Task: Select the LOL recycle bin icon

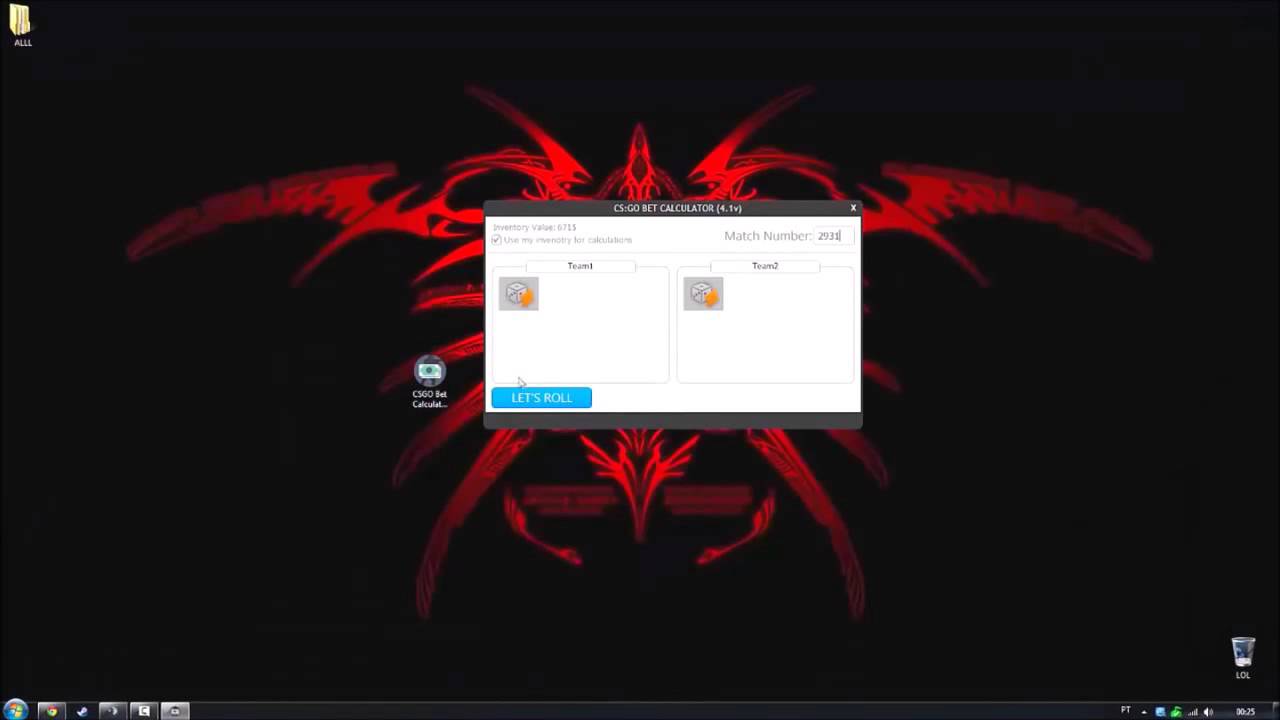Action: coord(1243,658)
